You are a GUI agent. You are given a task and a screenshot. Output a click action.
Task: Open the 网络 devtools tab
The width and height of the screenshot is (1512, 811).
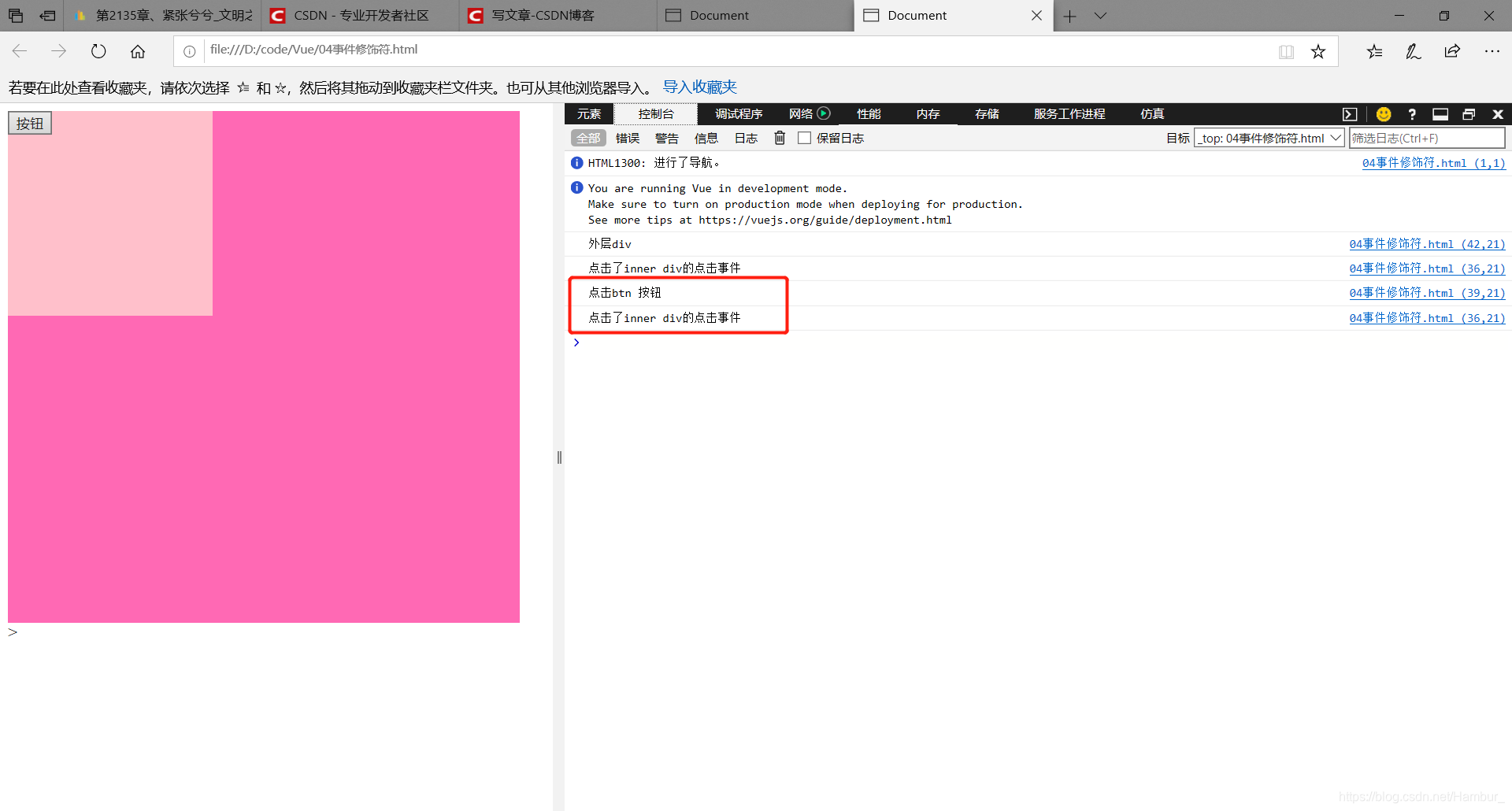(801, 114)
